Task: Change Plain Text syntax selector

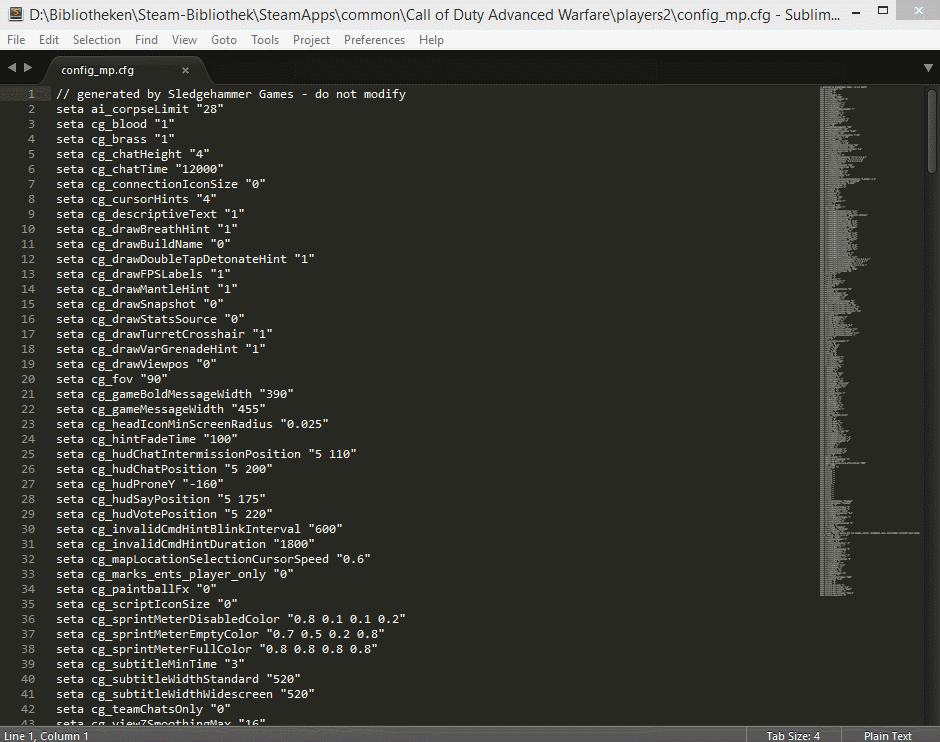Action: tap(887, 735)
